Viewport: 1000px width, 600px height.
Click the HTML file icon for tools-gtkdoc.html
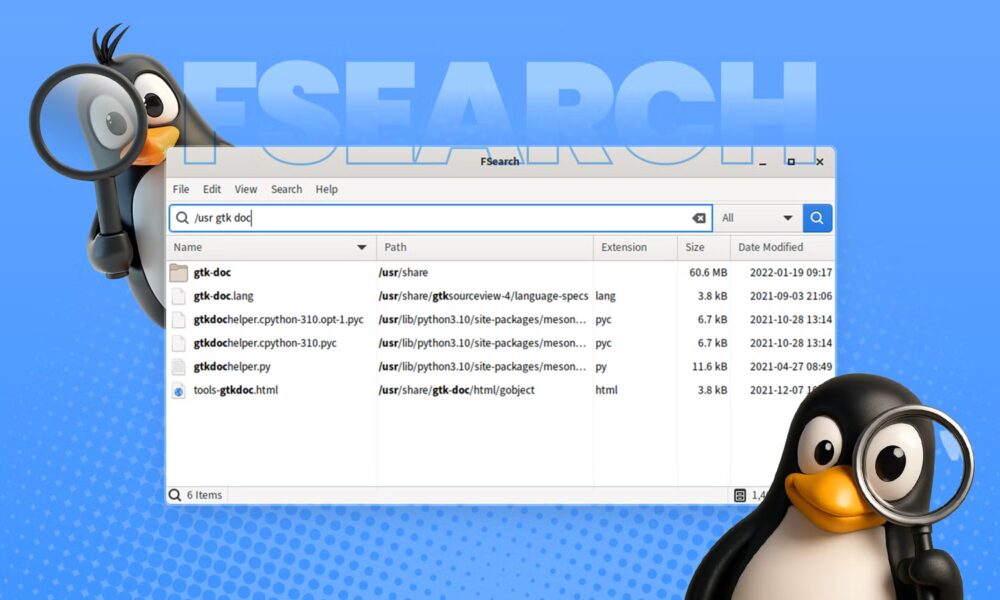tap(179, 390)
